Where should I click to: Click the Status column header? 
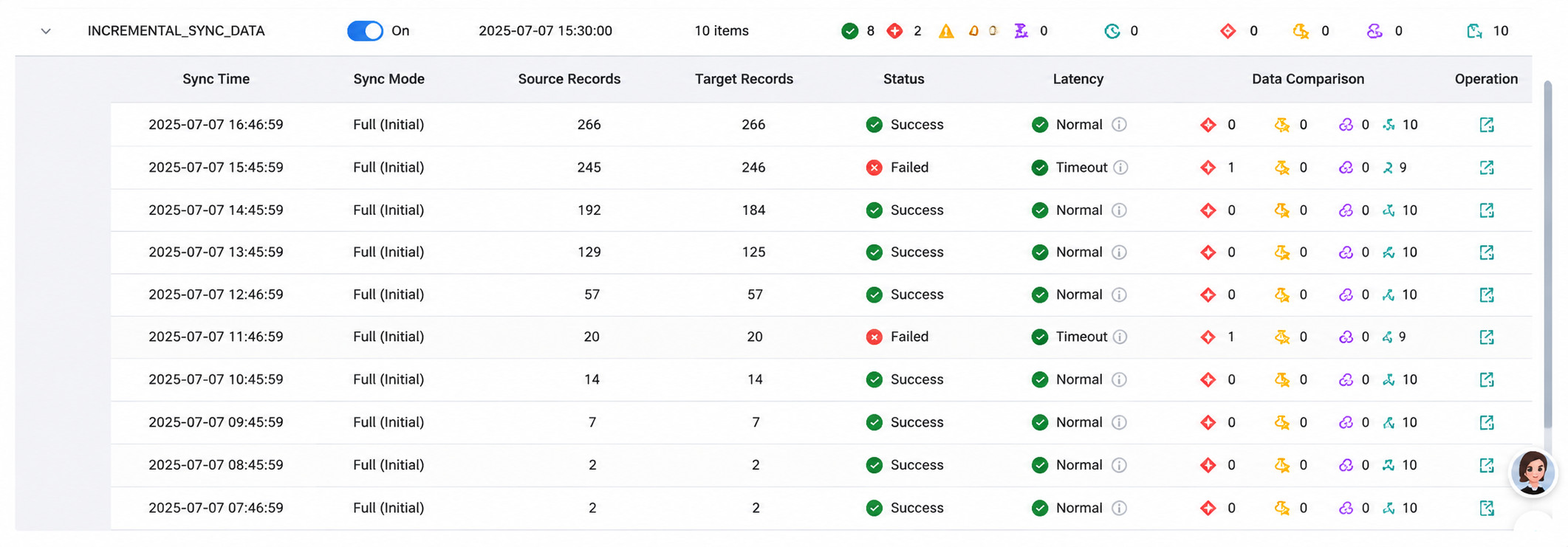tap(903, 79)
